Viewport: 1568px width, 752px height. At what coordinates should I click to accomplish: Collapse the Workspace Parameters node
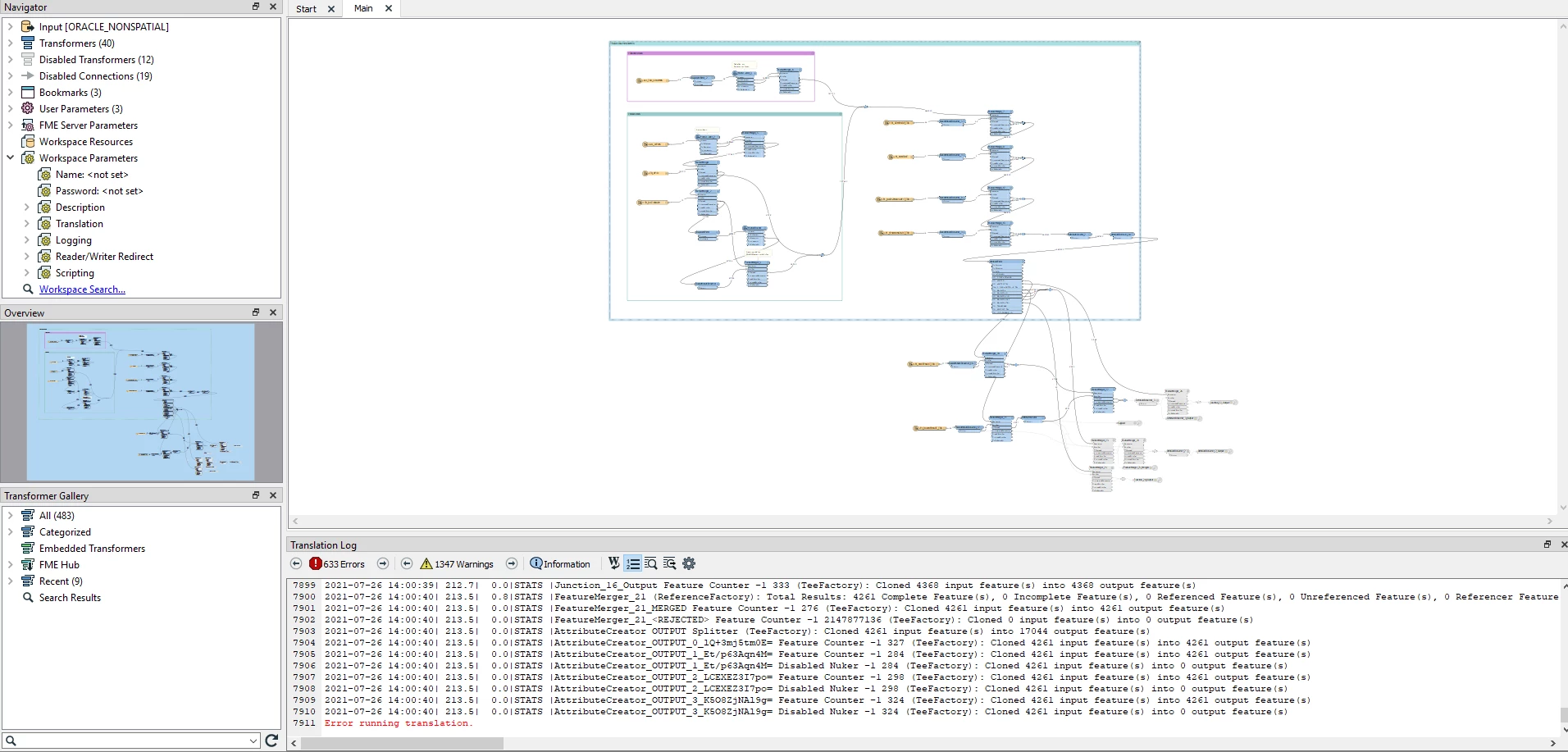(x=10, y=157)
